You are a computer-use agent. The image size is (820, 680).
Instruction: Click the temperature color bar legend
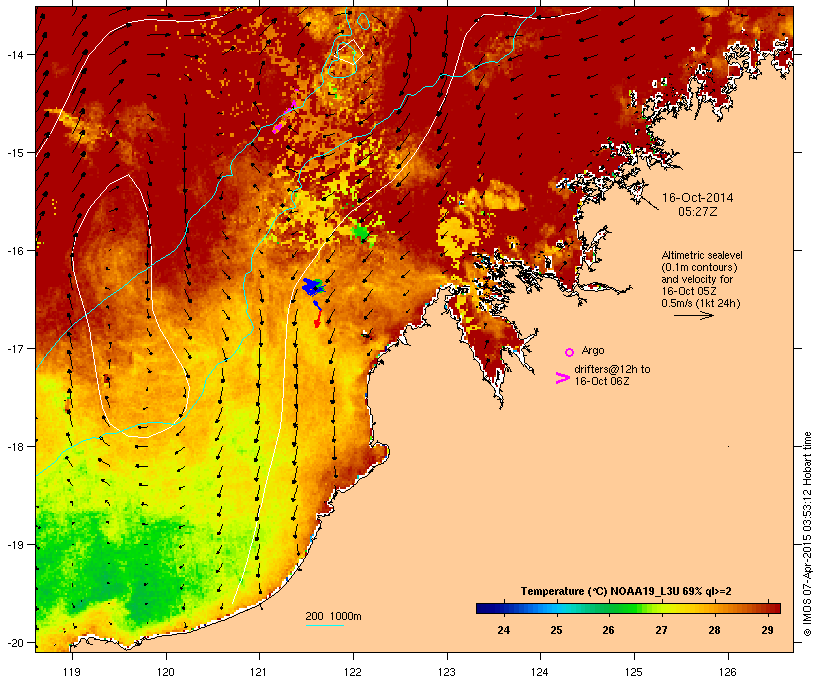click(628, 608)
